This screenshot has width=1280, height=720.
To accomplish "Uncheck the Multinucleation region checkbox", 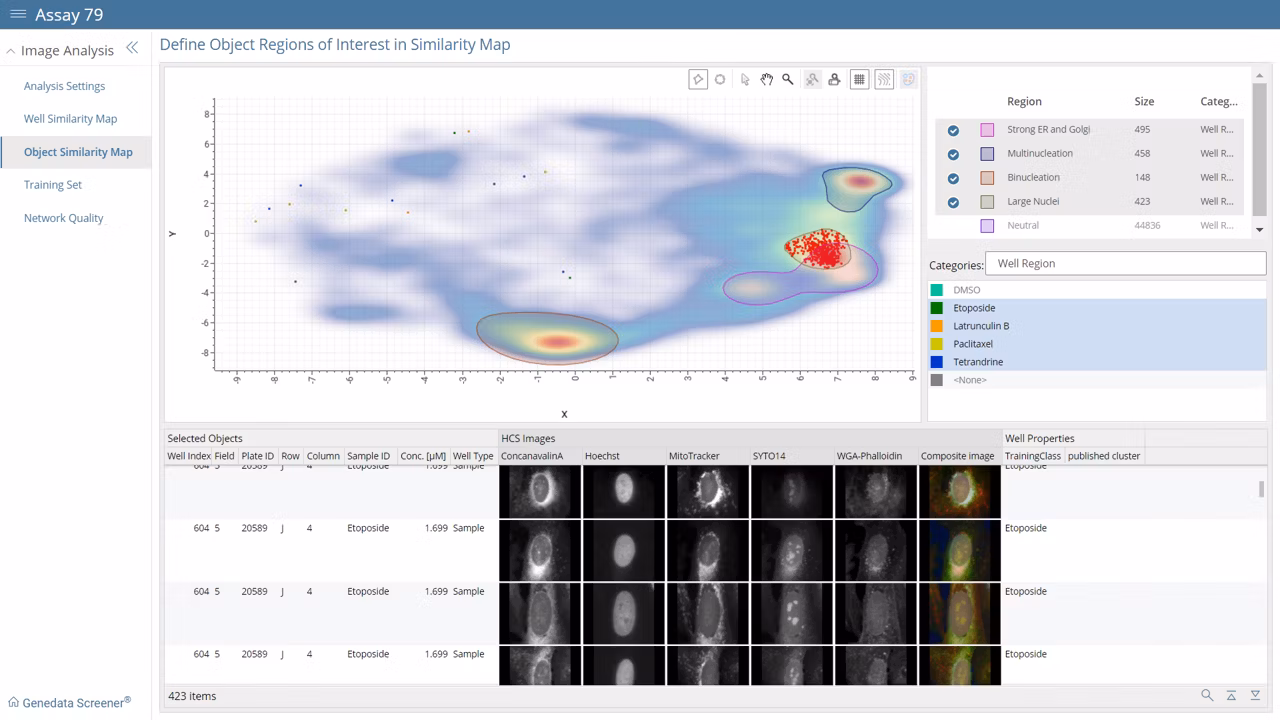I will [x=953, y=154].
